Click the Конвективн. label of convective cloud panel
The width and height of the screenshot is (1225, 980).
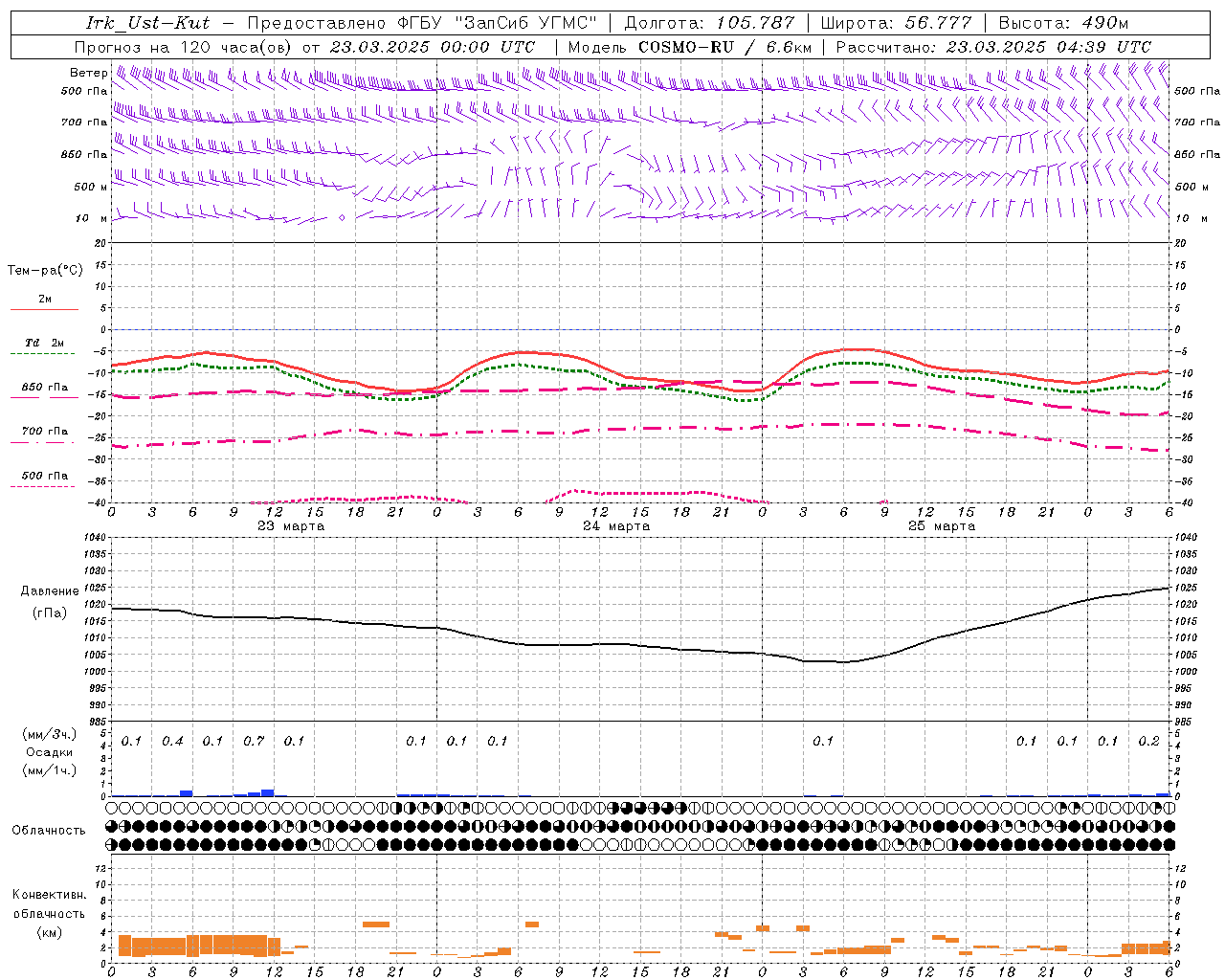click(x=49, y=895)
